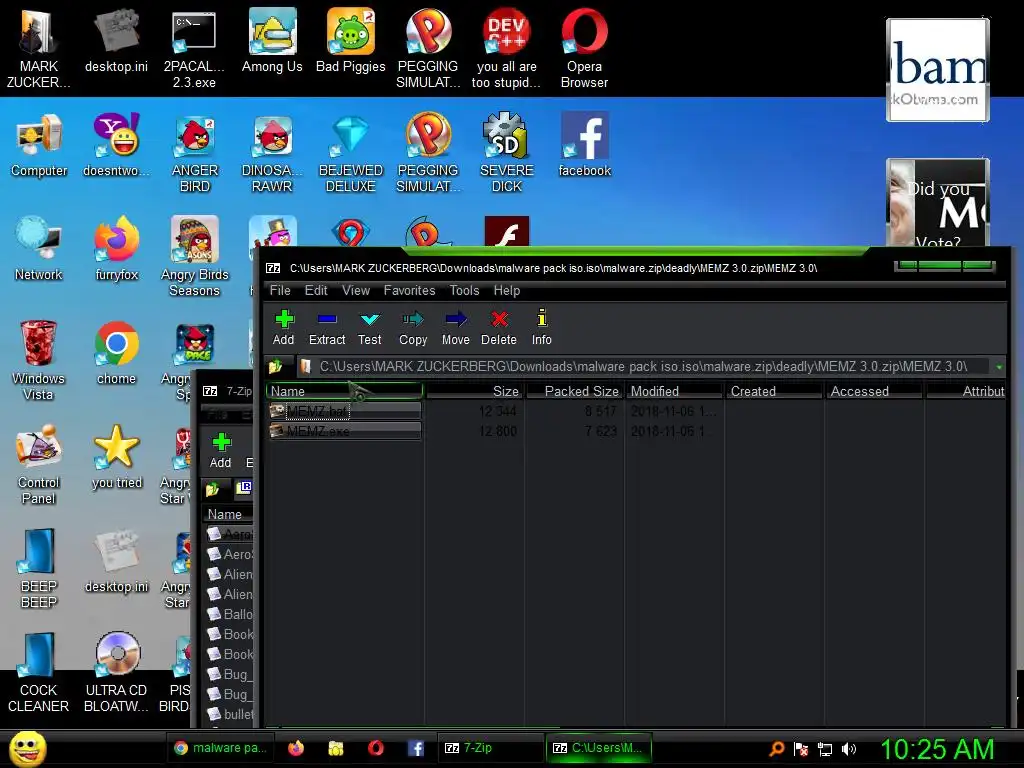Open the Network desktop icon
This screenshot has width=1024, height=768.
point(39,249)
